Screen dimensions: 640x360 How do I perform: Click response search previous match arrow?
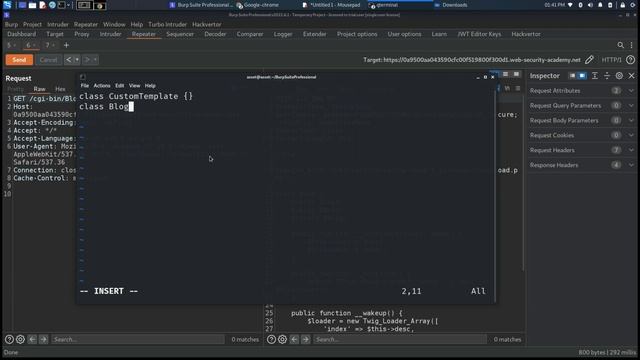pos(294,339)
